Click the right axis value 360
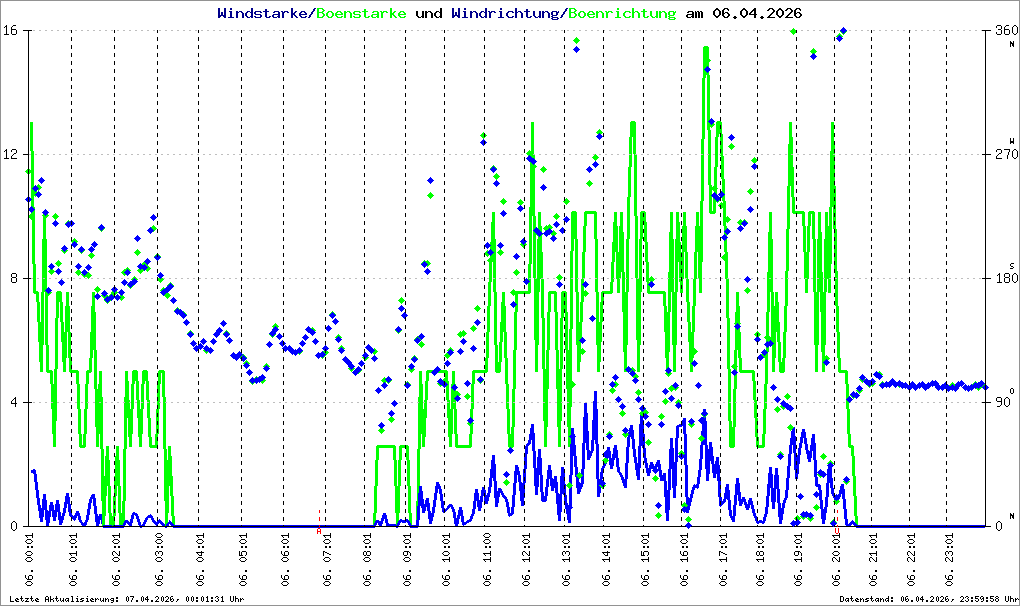Viewport: 1020px width, 606px height. click(x=1006, y=31)
